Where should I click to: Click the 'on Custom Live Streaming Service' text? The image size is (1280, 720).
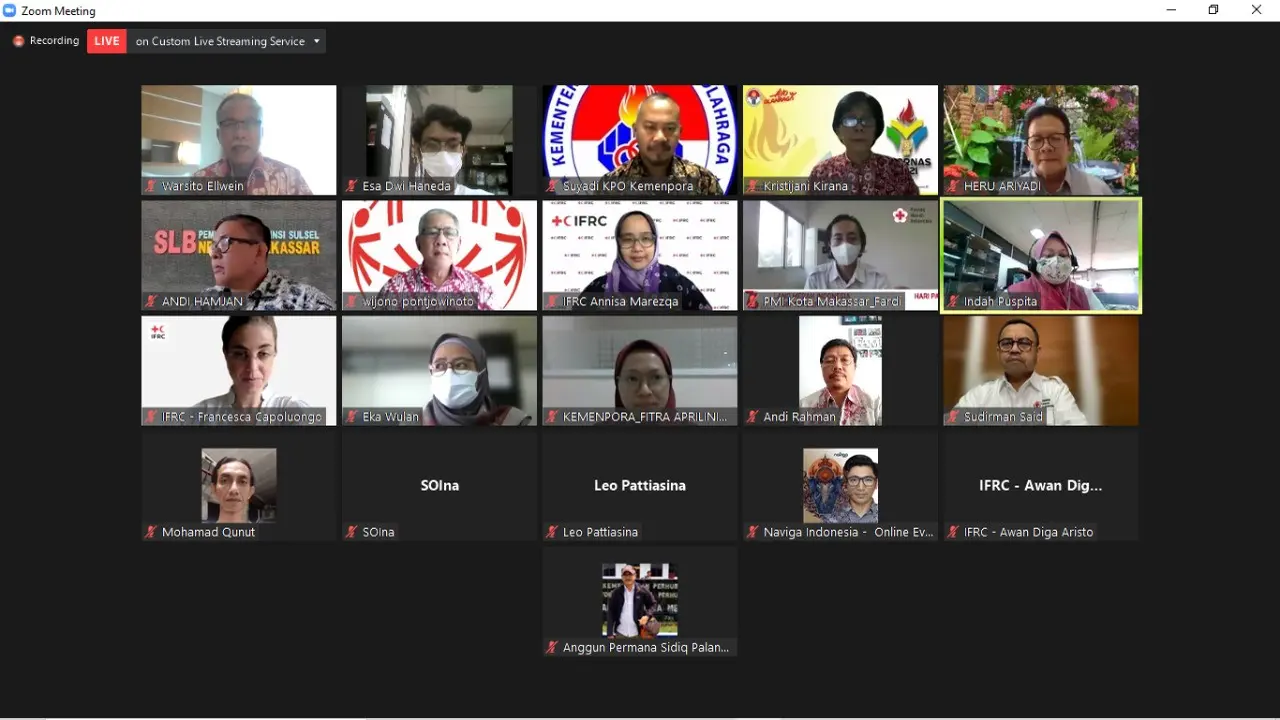pos(220,41)
